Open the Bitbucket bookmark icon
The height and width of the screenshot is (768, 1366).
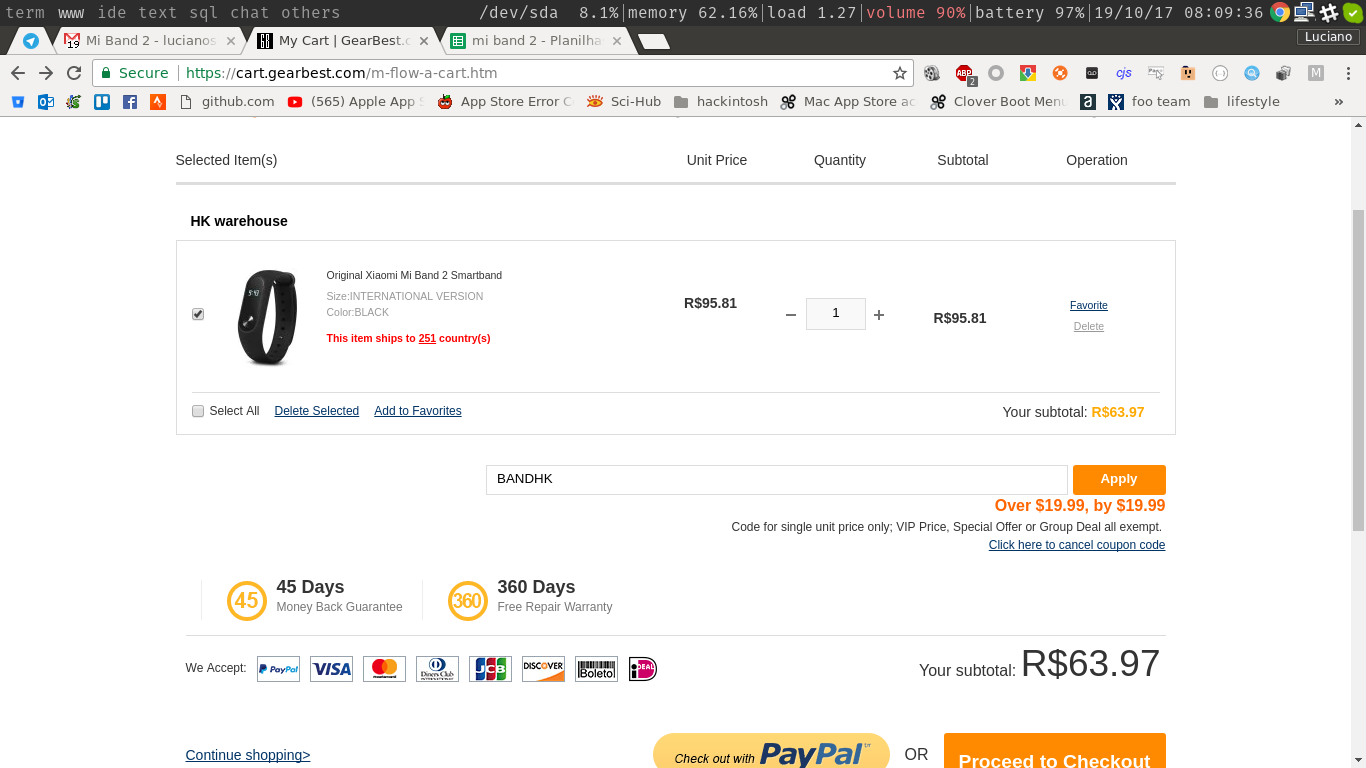point(18,101)
